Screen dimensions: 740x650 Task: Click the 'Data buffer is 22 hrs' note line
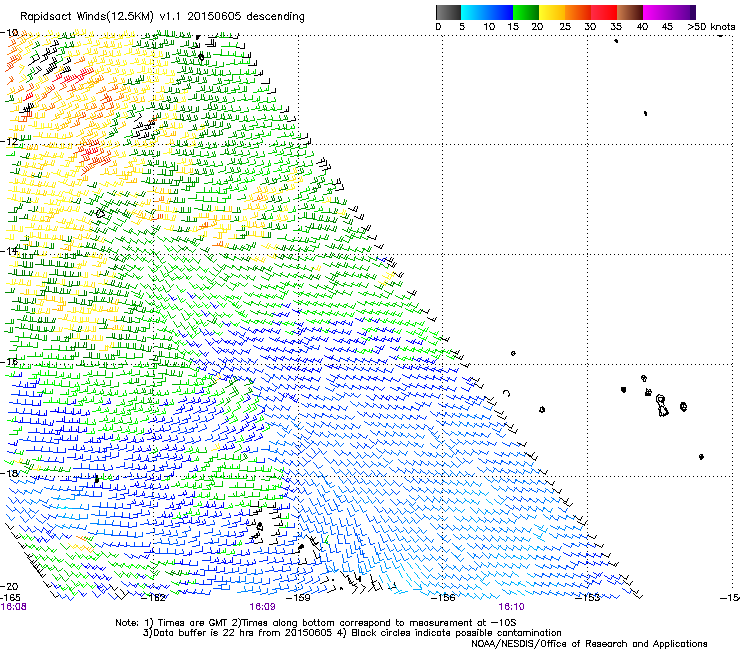coord(352,633)
